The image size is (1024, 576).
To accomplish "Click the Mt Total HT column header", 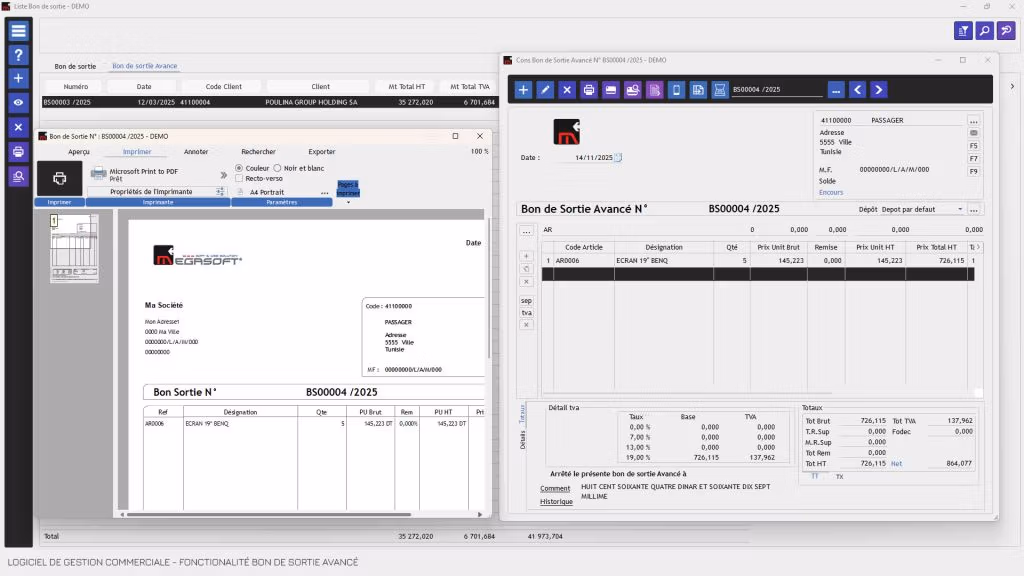I will 406,86.
